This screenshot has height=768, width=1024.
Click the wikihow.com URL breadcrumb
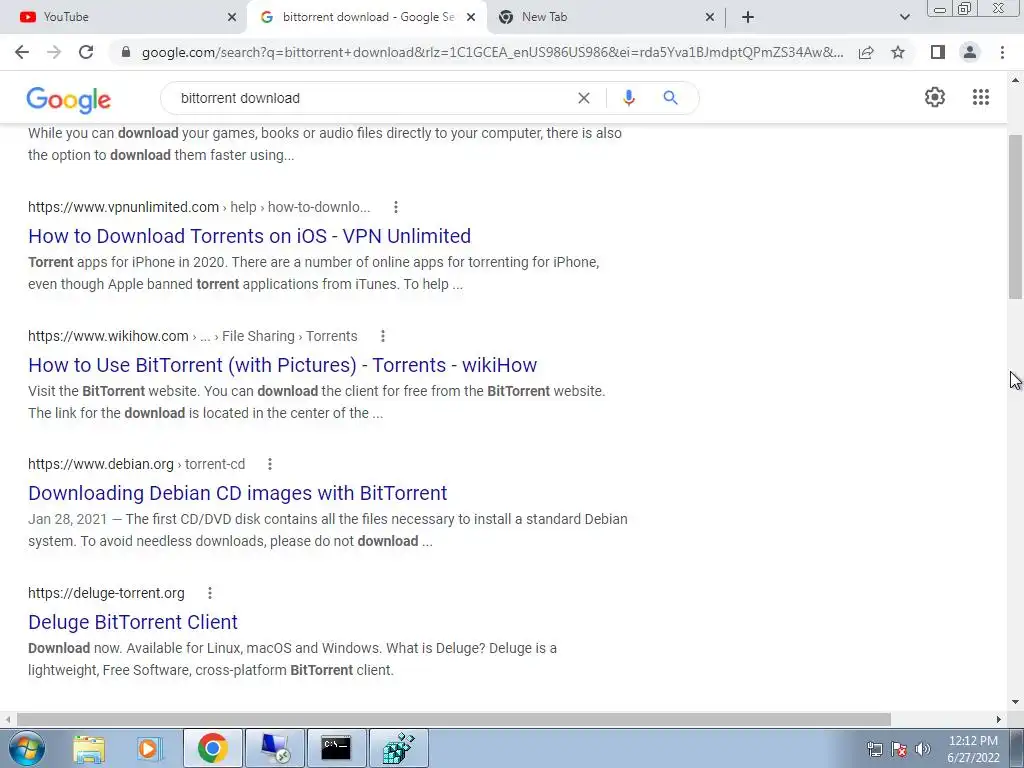tap(193, 336)
